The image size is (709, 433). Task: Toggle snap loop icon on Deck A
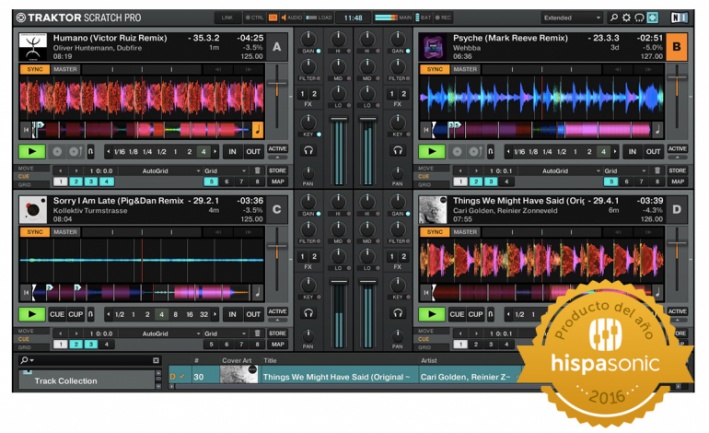pyautogui.click(x=90, y=151)
